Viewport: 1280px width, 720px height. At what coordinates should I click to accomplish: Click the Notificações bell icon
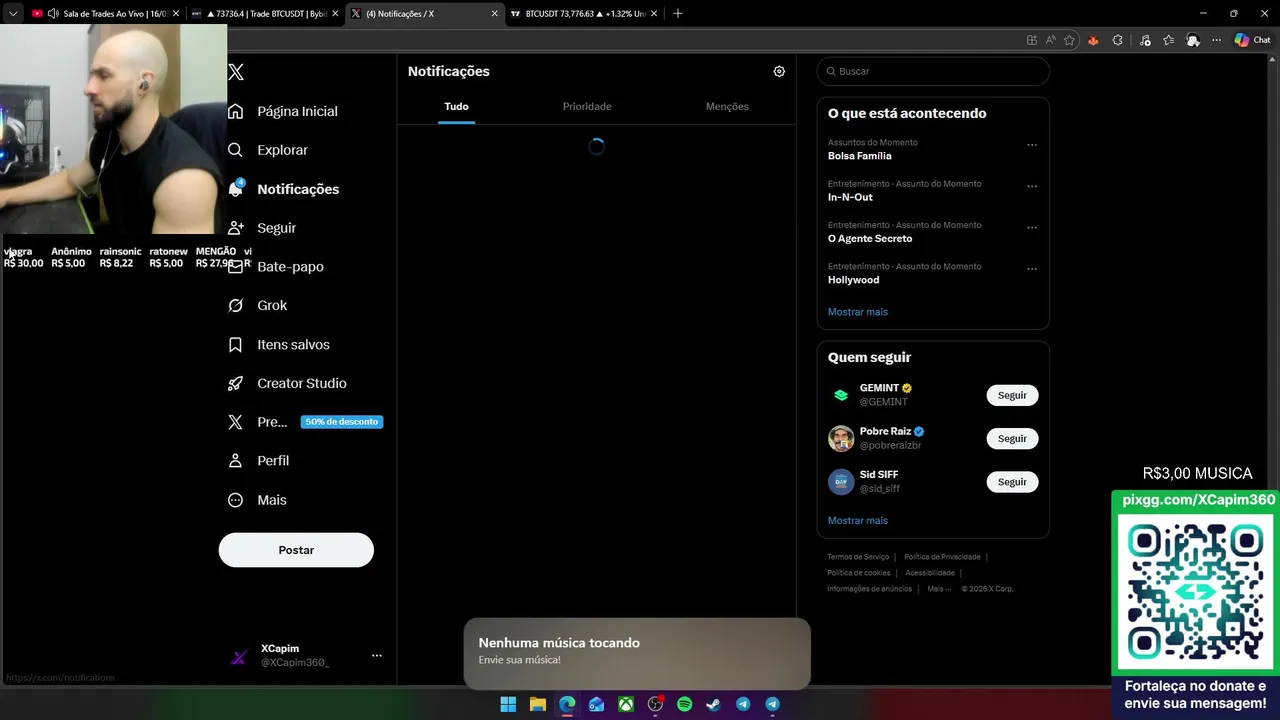[235, 189]
